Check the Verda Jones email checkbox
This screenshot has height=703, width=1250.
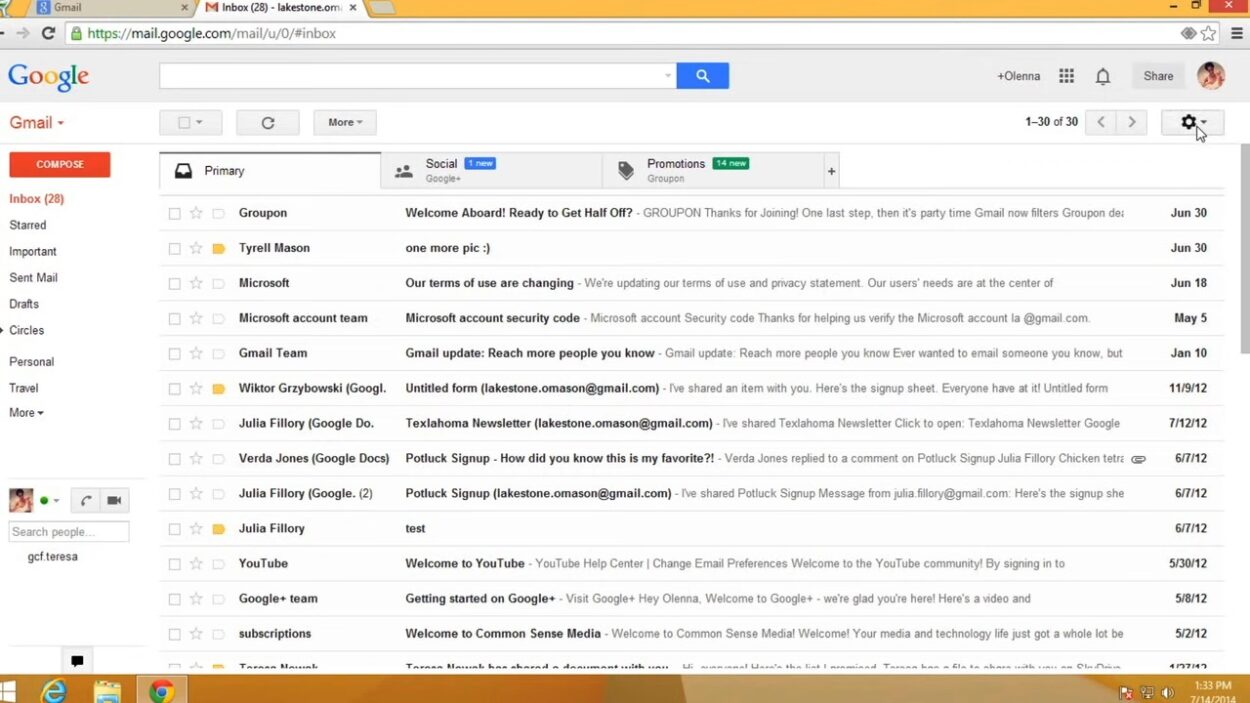174,458
